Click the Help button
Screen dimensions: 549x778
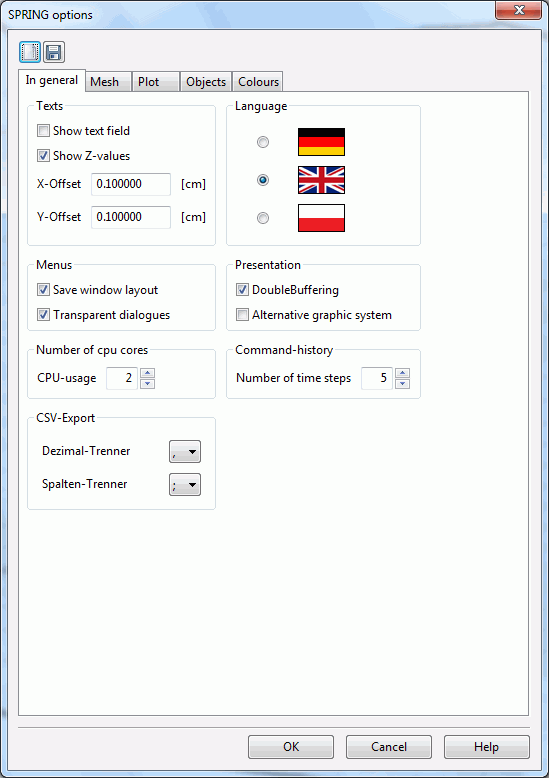[486, 747]
